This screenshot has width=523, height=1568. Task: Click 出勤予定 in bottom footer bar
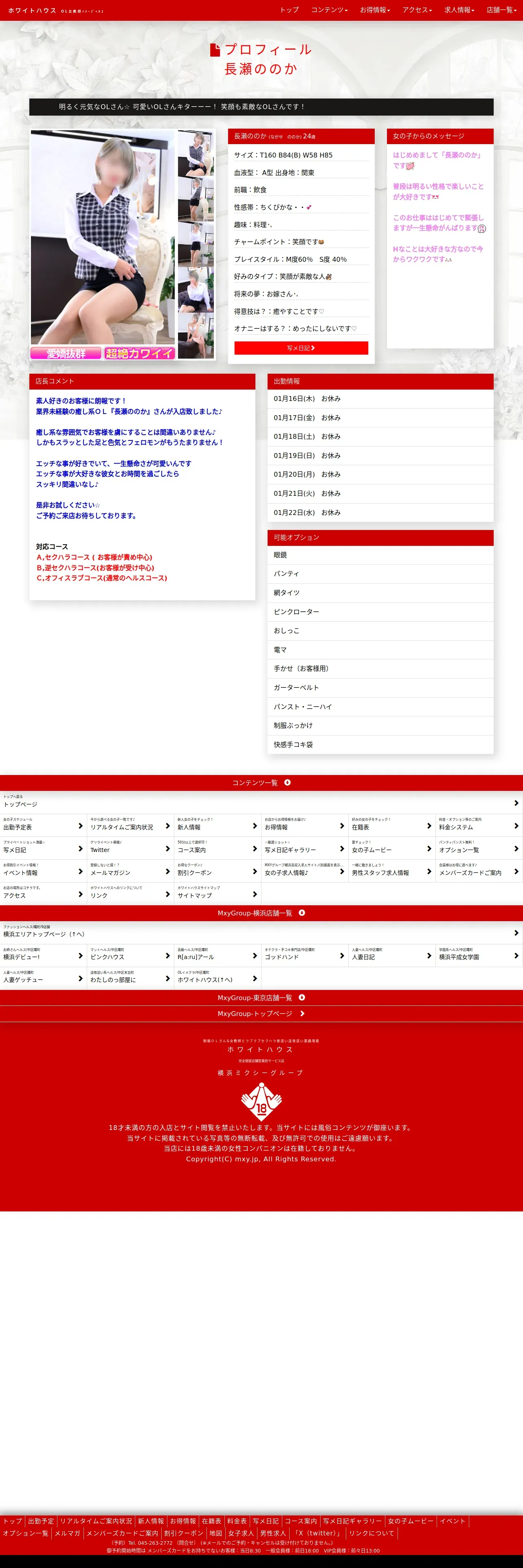(x=41, y=1521)
